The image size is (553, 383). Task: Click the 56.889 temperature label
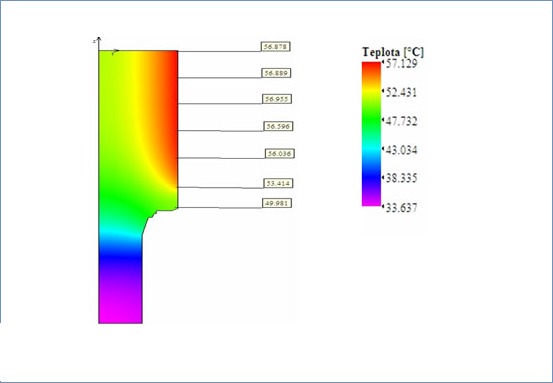[276, 73]
